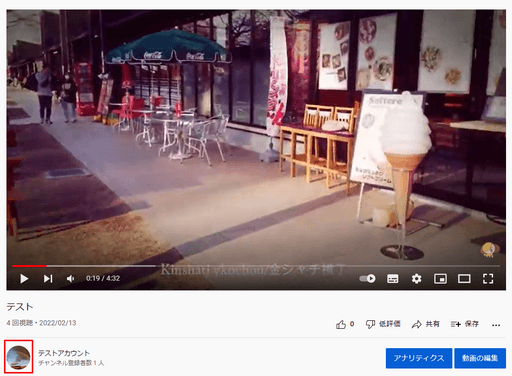Skip to next video

tap(48, 279)
